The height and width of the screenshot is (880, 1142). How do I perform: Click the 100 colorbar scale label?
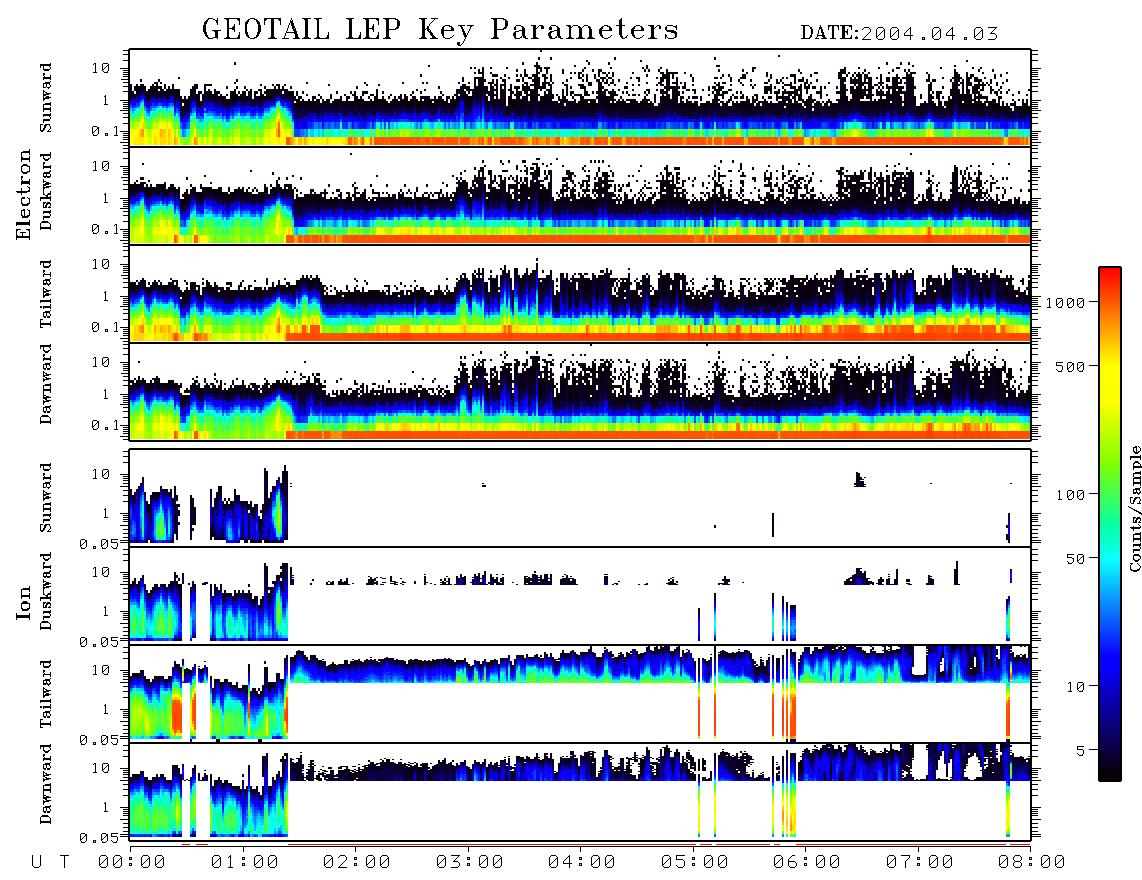point(1070,495)
